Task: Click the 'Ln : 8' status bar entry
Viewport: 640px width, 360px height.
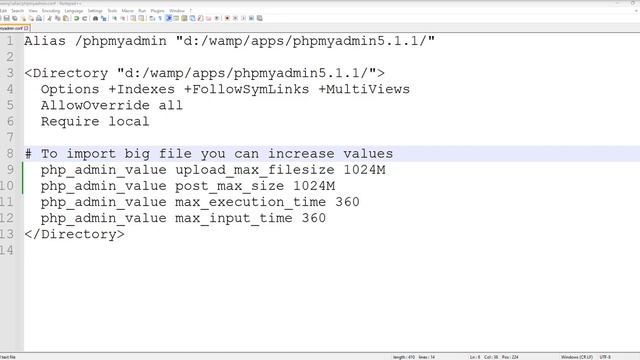Action: tap(475, 357)
